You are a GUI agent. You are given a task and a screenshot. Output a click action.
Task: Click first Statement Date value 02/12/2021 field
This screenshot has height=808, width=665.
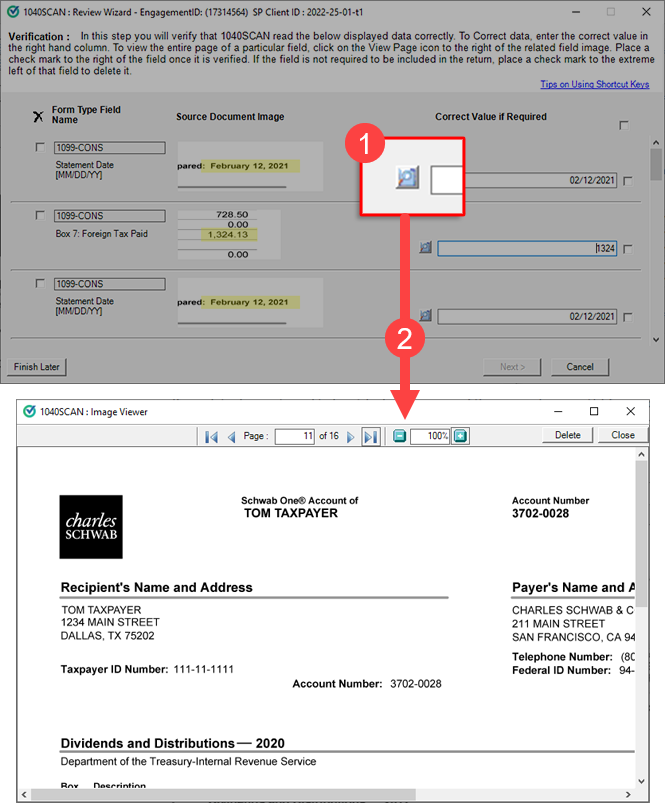(540, 180)
